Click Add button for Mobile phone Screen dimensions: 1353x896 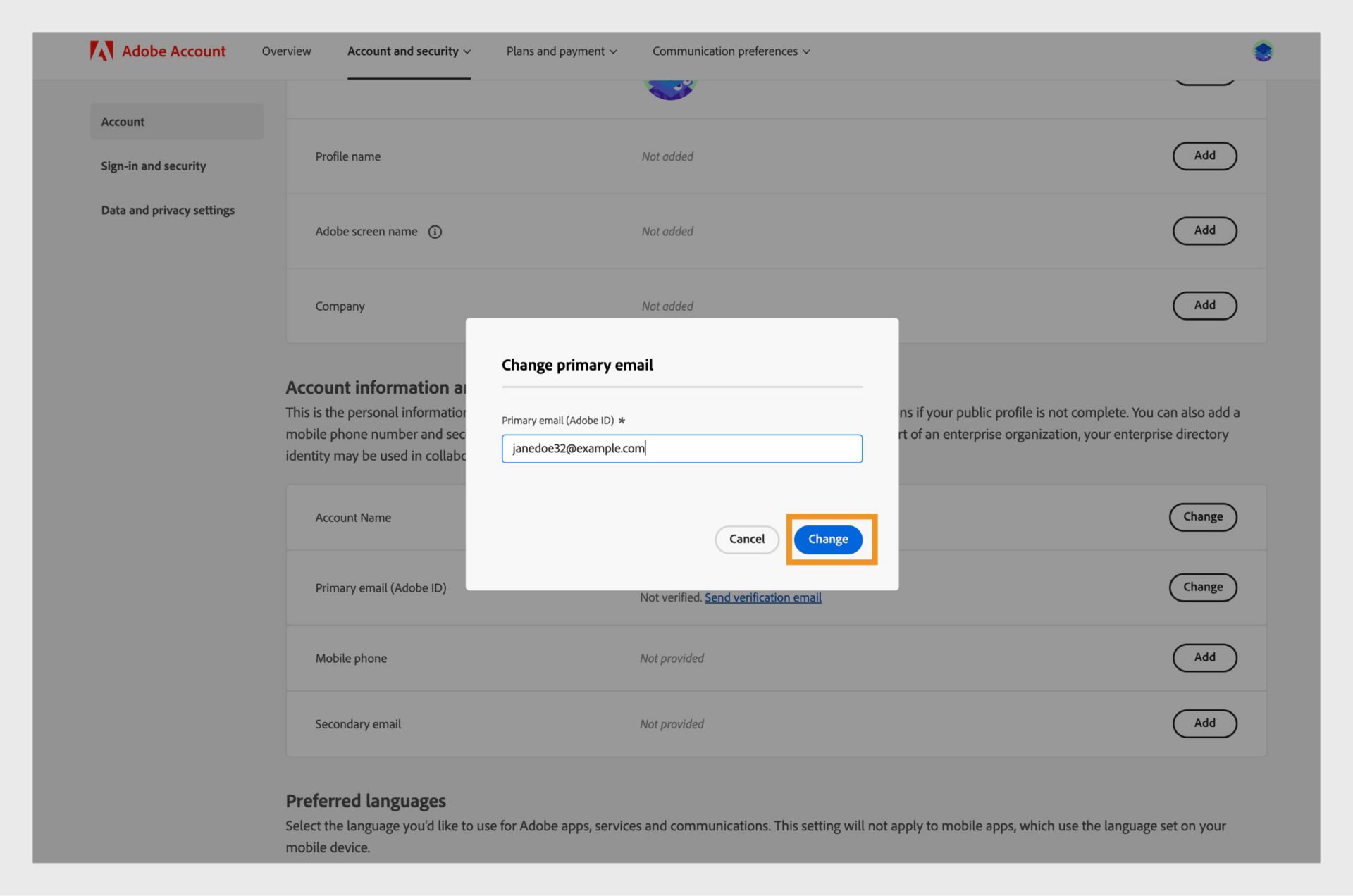tap(1204, 657)
